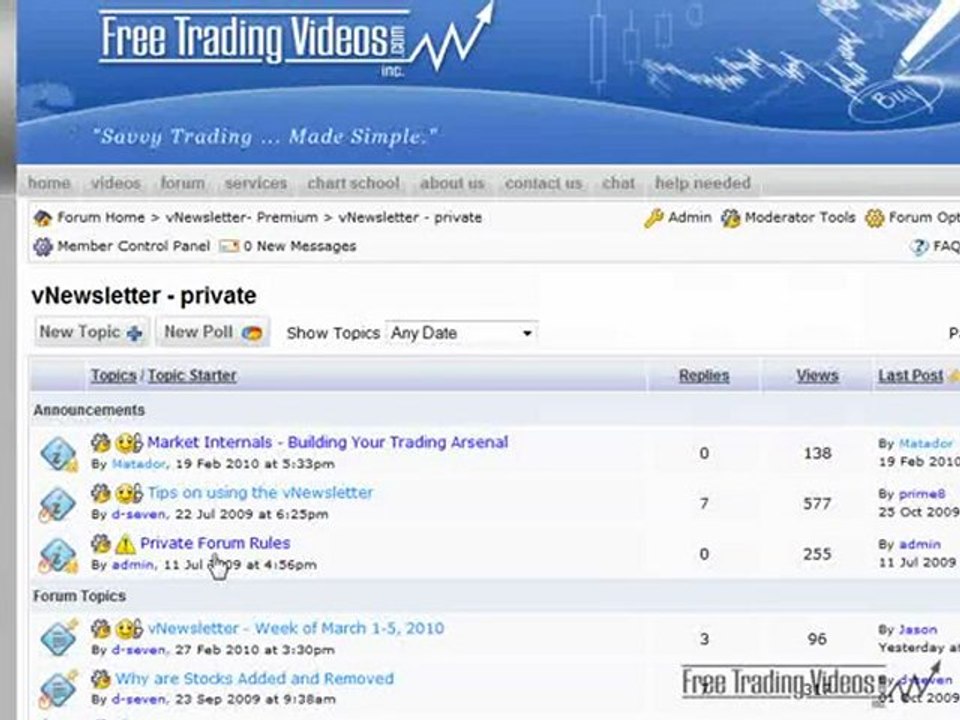The width and height of the screenshot is (960, 720).
Task: Click the pinned topic icon for Week of March 1-5
Action: pyautogui.click(x=59, y=638)
